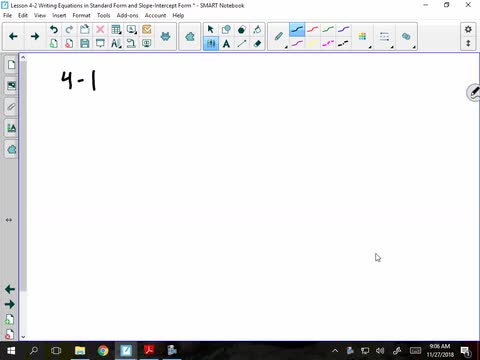Image resolution: width=480 pixels, height=360 pixels.
Task: Open the Insert menu
Action: click(59, 15)
